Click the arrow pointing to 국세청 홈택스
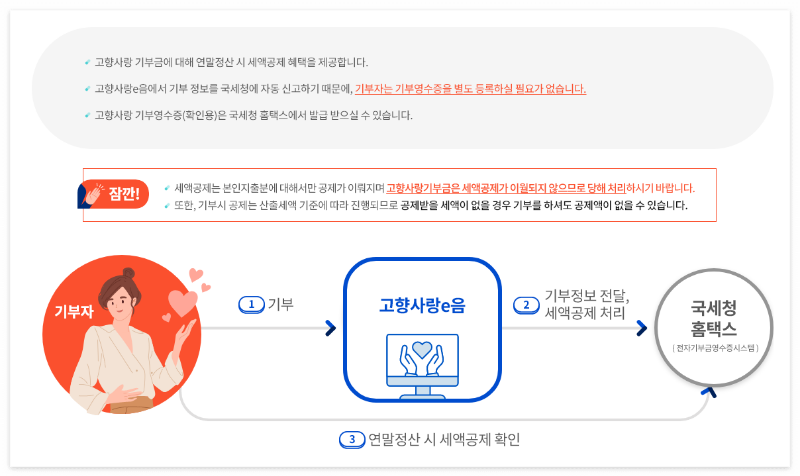The height and width of the screenshot is (476, 800). (x=642, y=328)
